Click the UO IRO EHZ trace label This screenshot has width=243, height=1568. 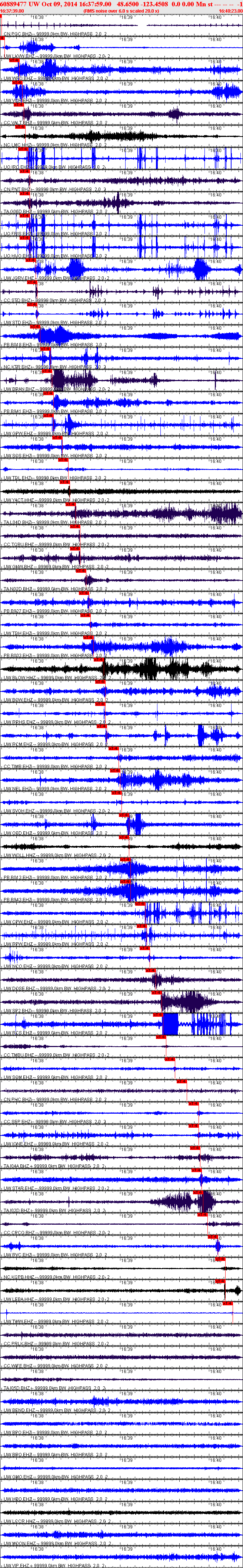tap(56, 167)
